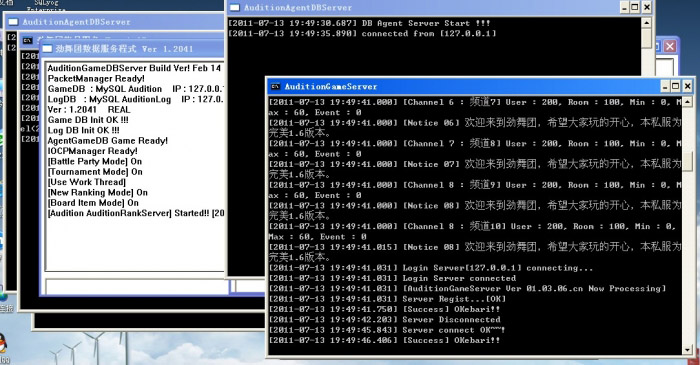
Task: Select the 'Game DB Init OK !!!' log line
Action: (88, 120)
